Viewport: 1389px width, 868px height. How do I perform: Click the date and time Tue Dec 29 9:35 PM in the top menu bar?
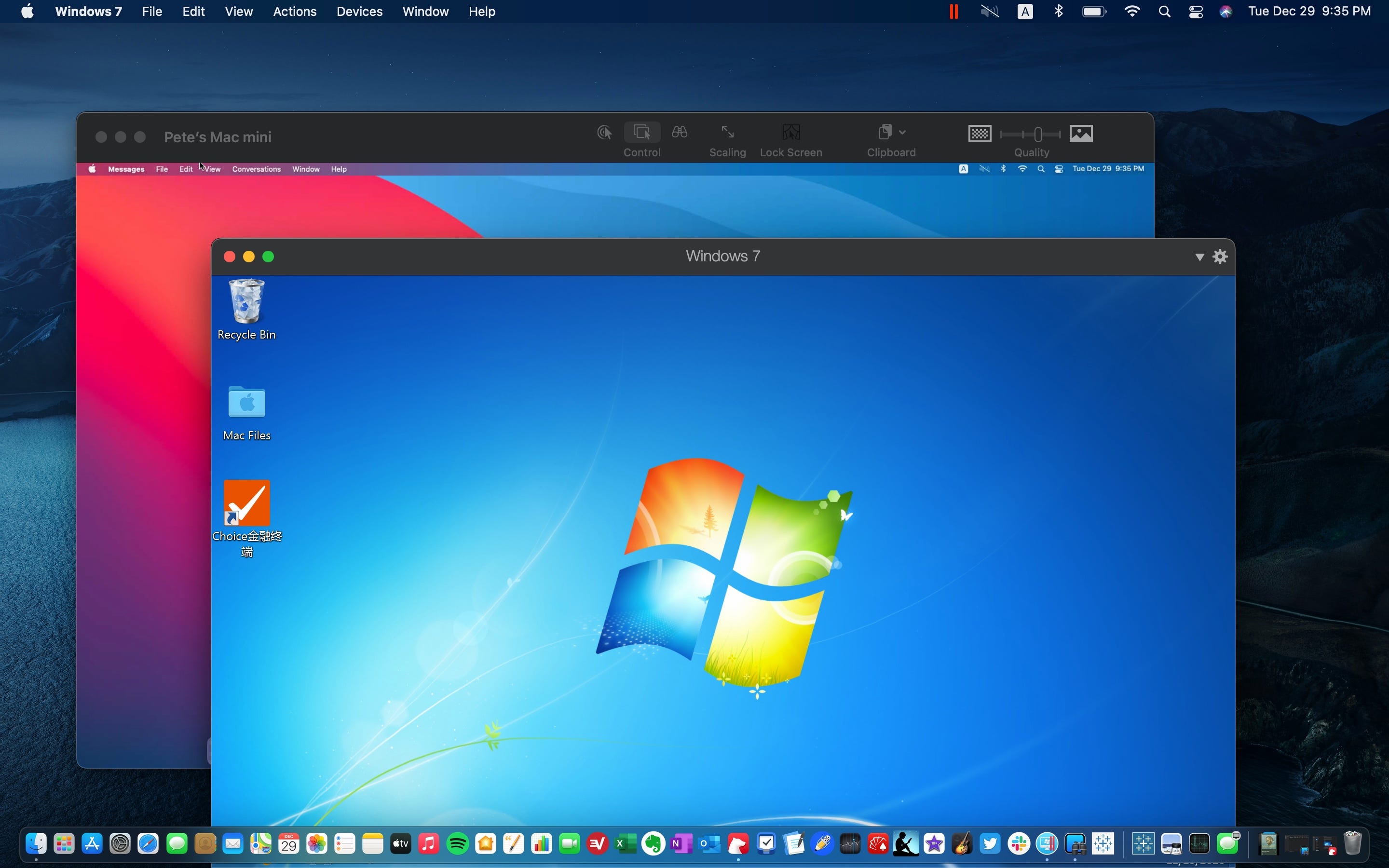click(1310, 12)
